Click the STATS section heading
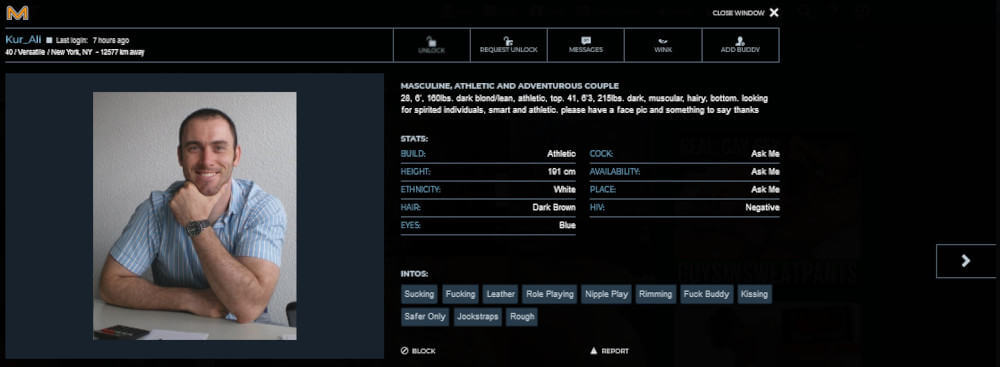1000x367 pixels. click(x=415, y=139)
